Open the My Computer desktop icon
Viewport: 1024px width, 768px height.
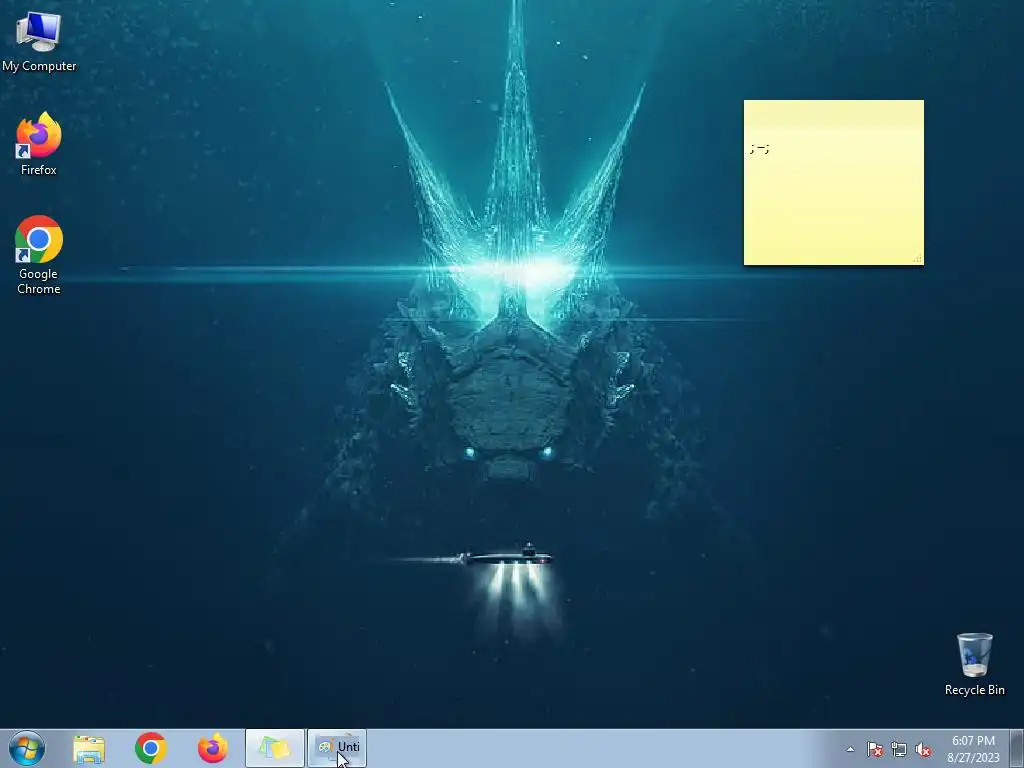[39, 41]
